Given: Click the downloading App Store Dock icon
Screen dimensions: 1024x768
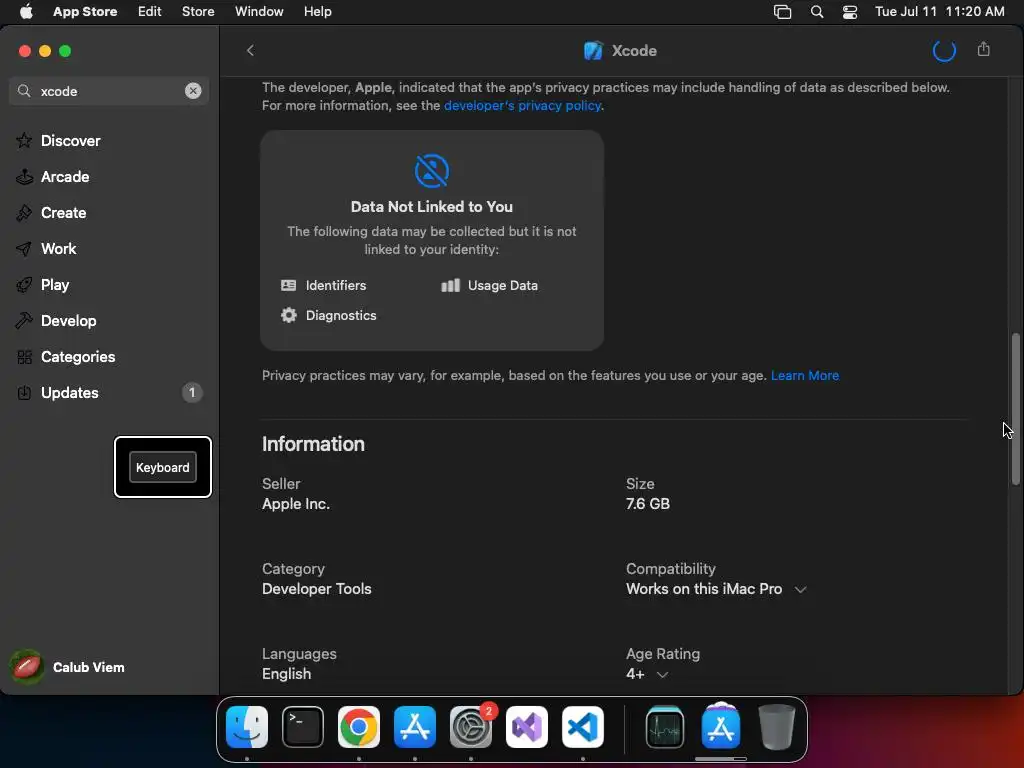Looking at the screenshot, I should 721,727.
